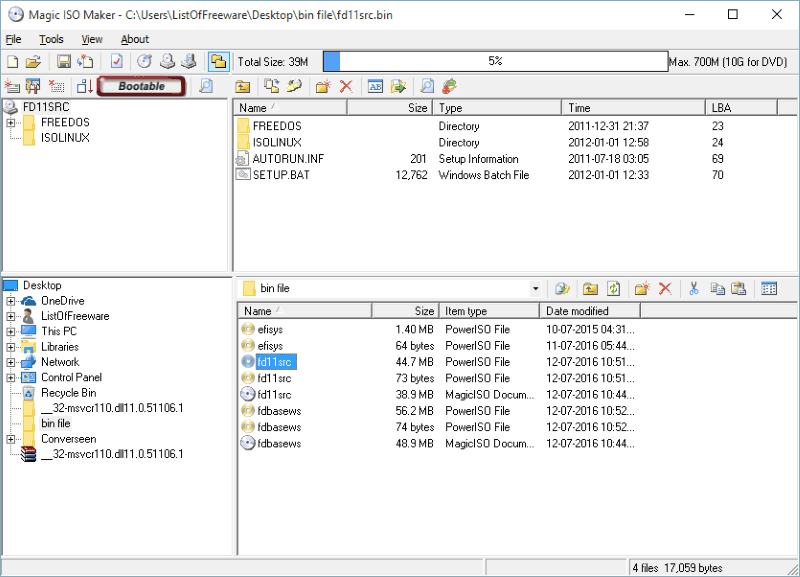Click the burn CD/DVD disc icon
The height and width of the screenshot is (577, 800).
145,62
